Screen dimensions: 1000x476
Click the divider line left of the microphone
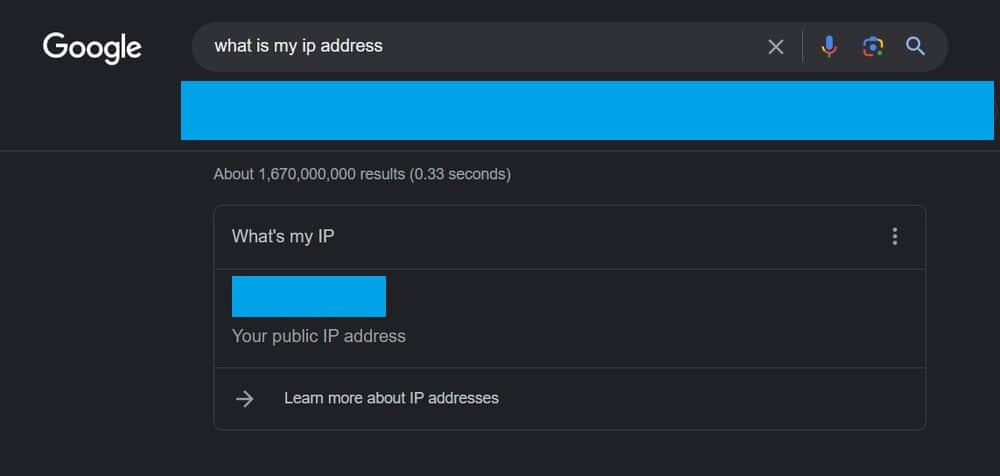802,46
